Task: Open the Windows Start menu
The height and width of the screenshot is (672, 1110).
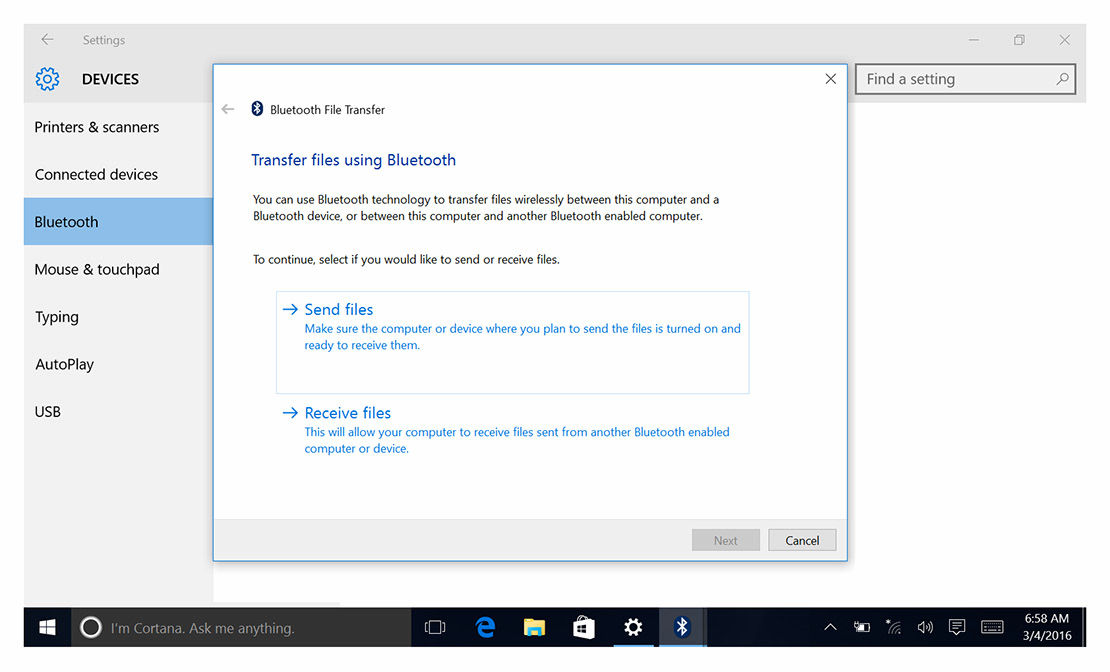Action: point(47,627)
